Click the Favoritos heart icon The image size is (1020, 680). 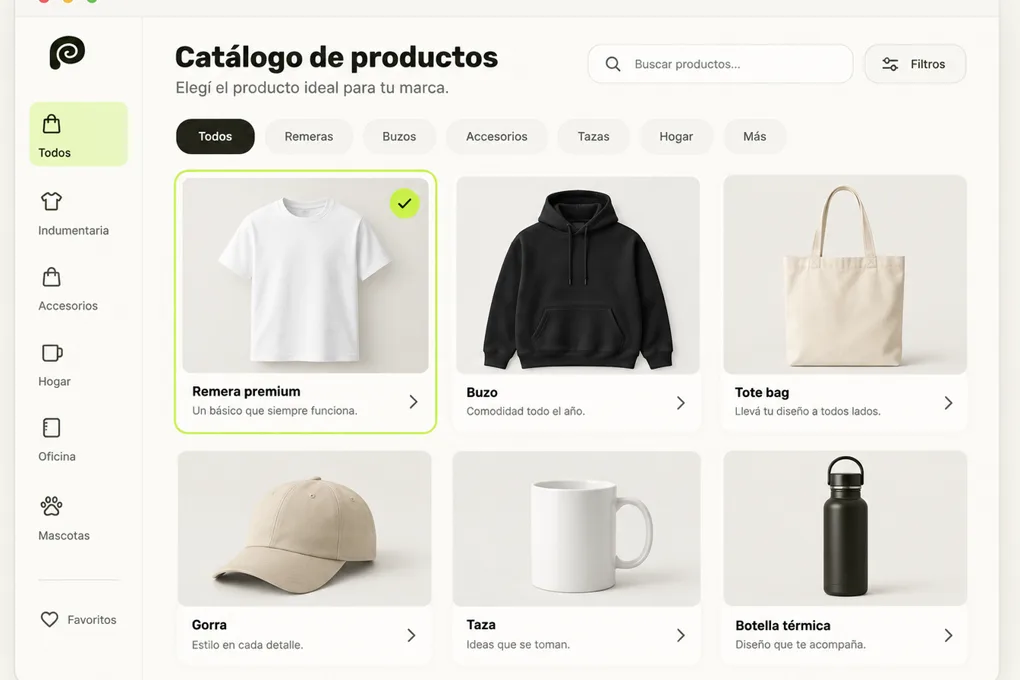(49, 619)
